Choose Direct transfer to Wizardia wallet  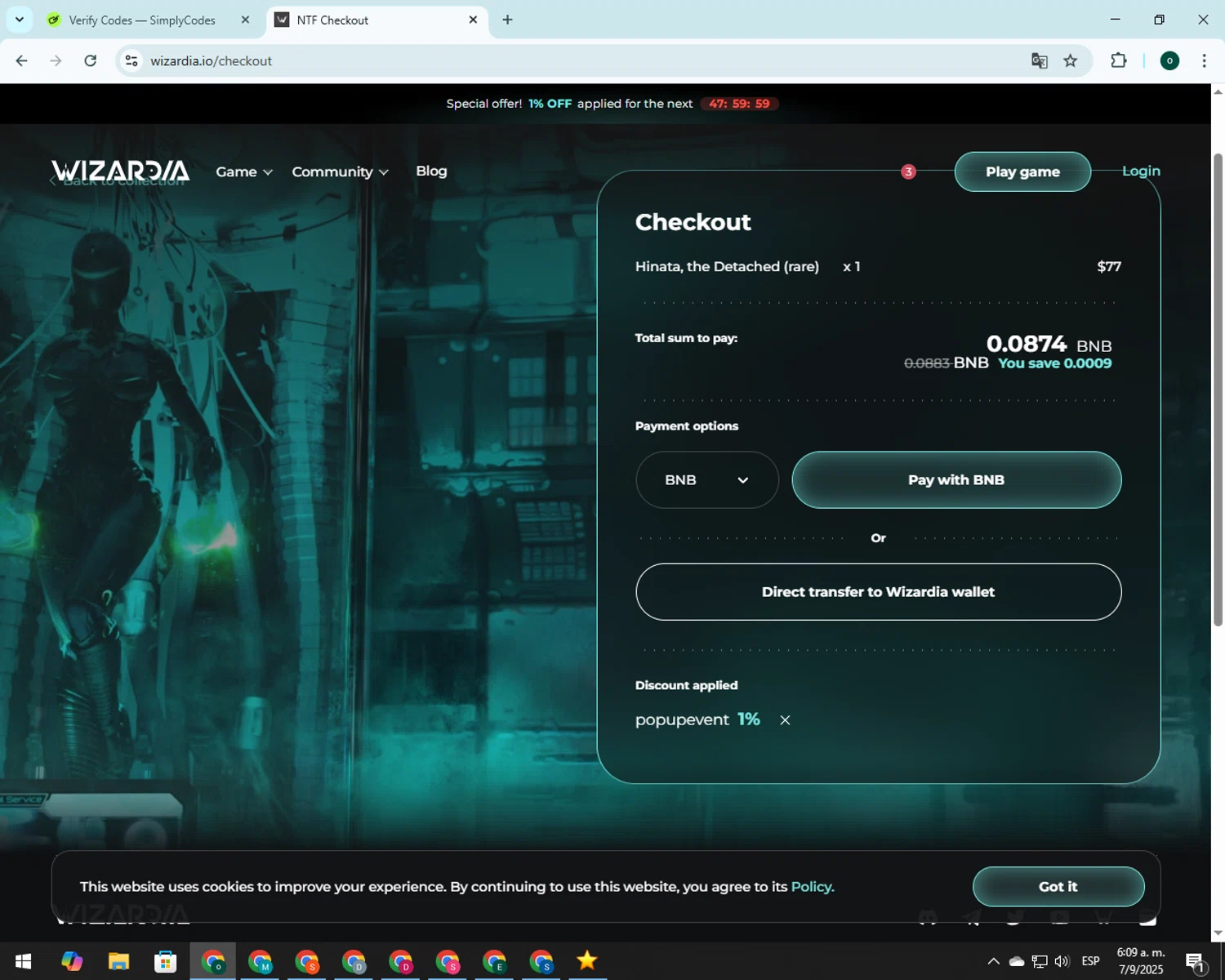[878, 591]
